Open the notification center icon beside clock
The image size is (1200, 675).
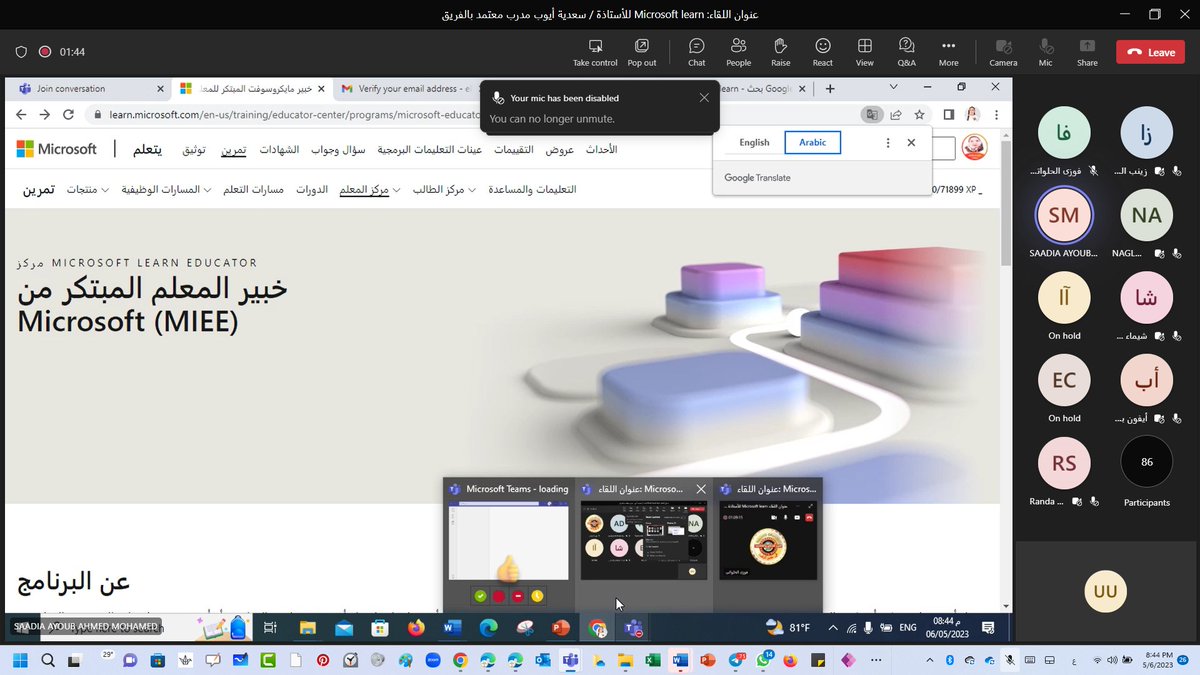pyautogui.click(x=987, y=628)
